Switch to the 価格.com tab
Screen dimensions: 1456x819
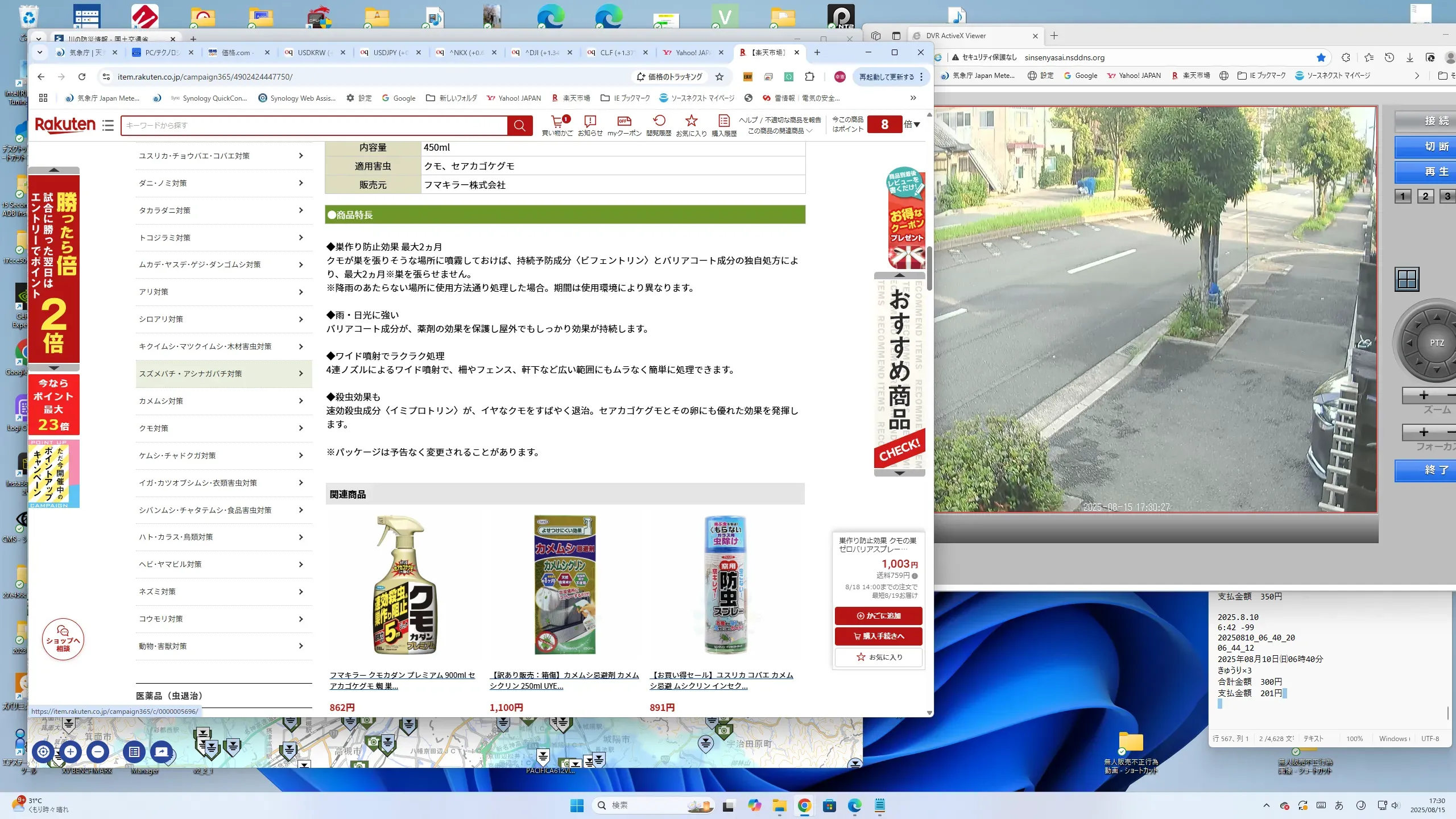(x=235, y=52)
